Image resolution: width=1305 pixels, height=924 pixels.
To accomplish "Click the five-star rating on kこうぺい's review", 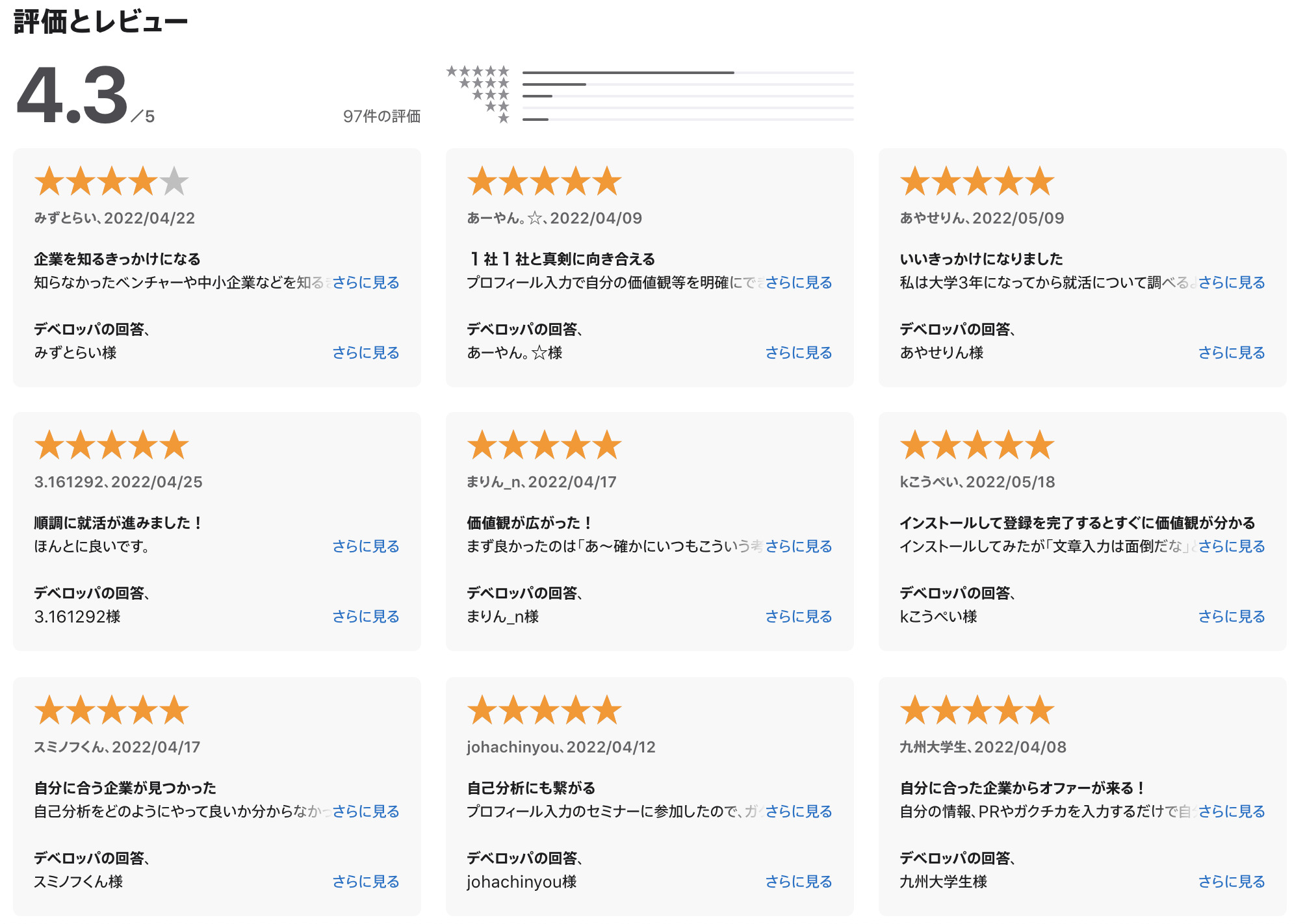I will point(977,445).
